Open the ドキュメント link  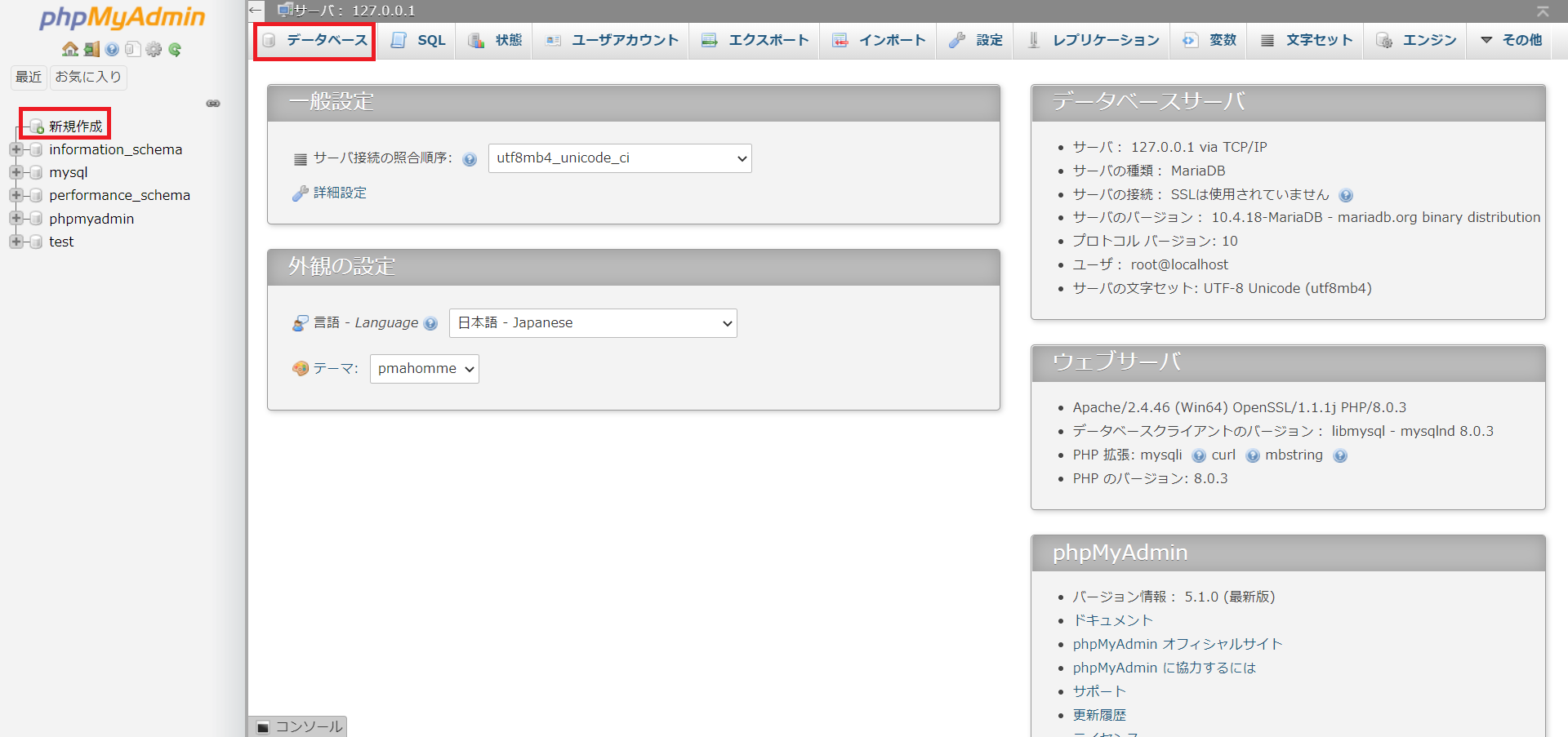[1112, 620]
